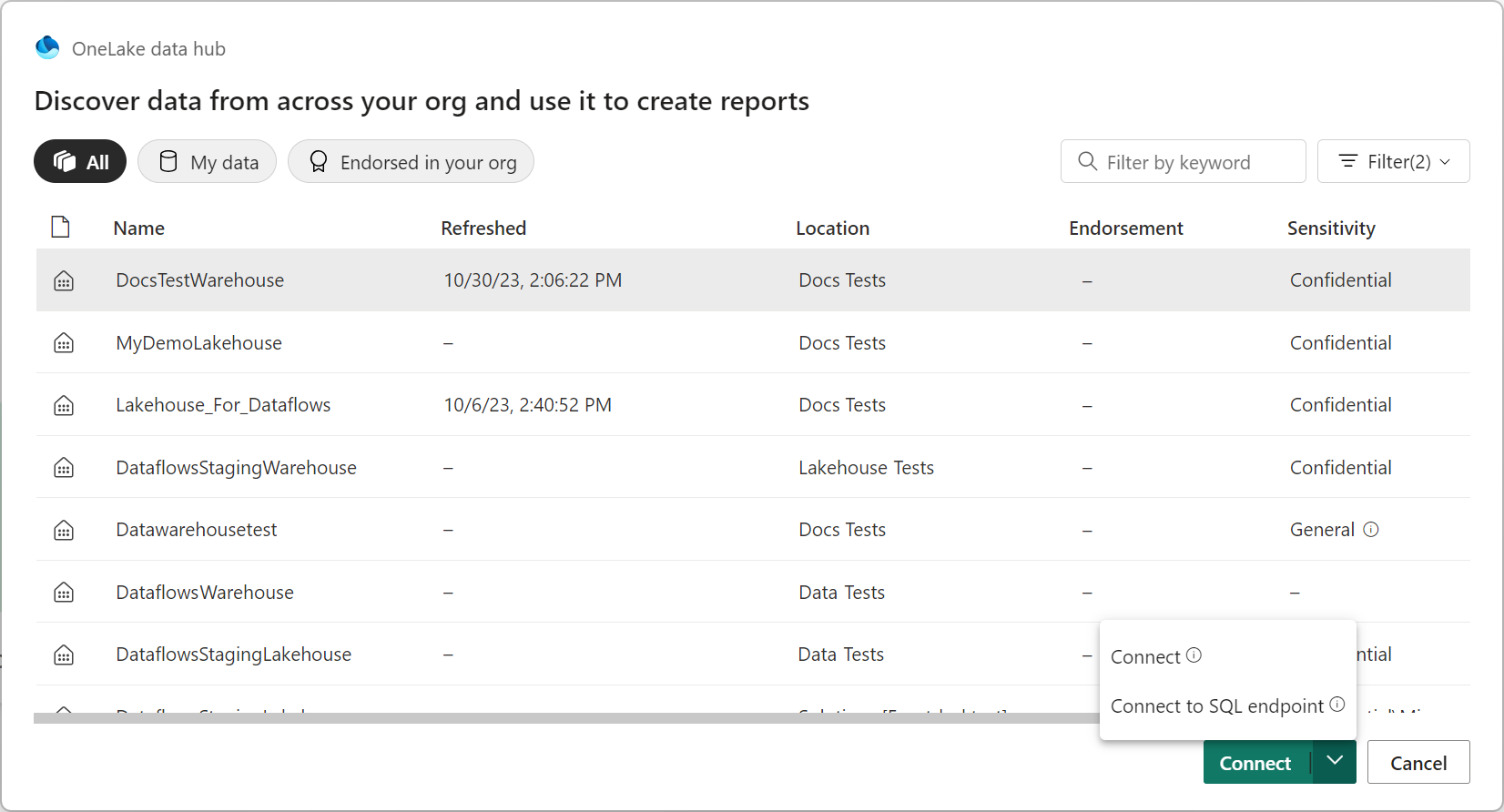Choose Connect to SQL endpoint option

point(1216,706)
